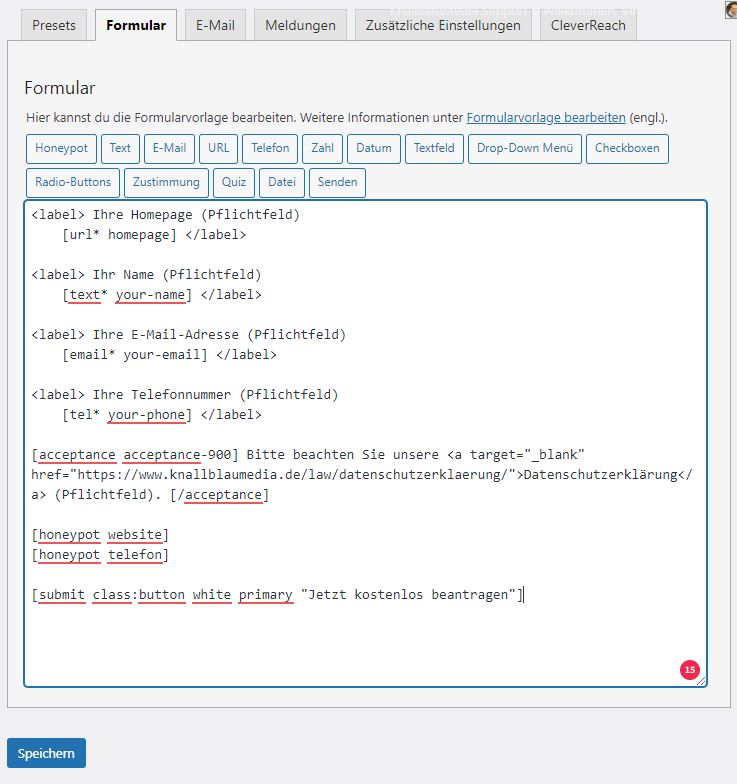
Task: Open the E-Mail tab
Action: coord(215,25)
